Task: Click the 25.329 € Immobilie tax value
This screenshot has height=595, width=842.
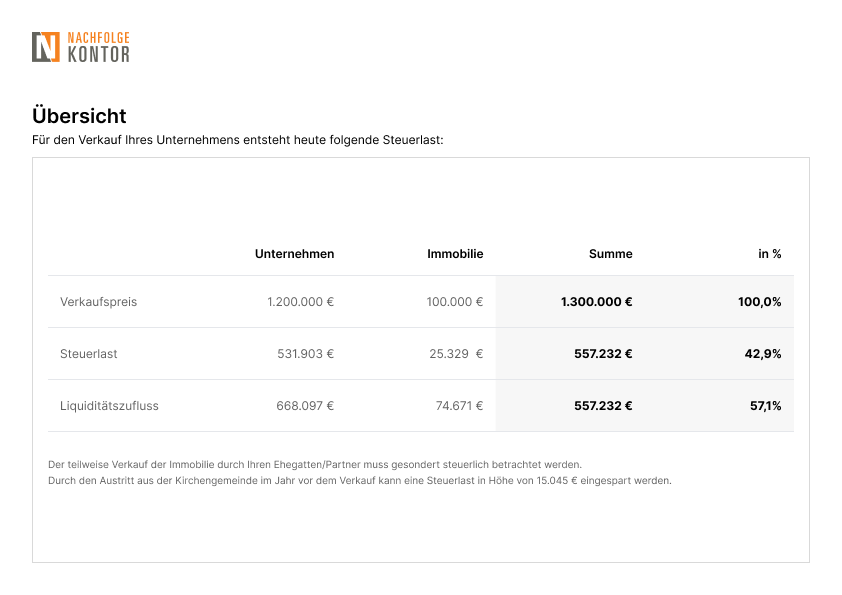Action: pyautogui.click(x=456, y=354)
